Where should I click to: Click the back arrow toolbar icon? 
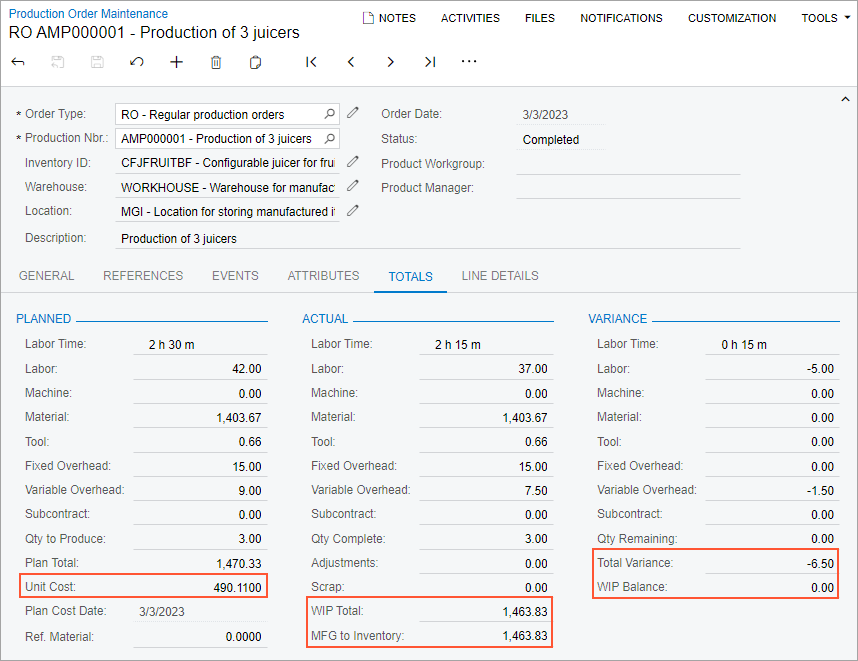[x=18, y=62]
